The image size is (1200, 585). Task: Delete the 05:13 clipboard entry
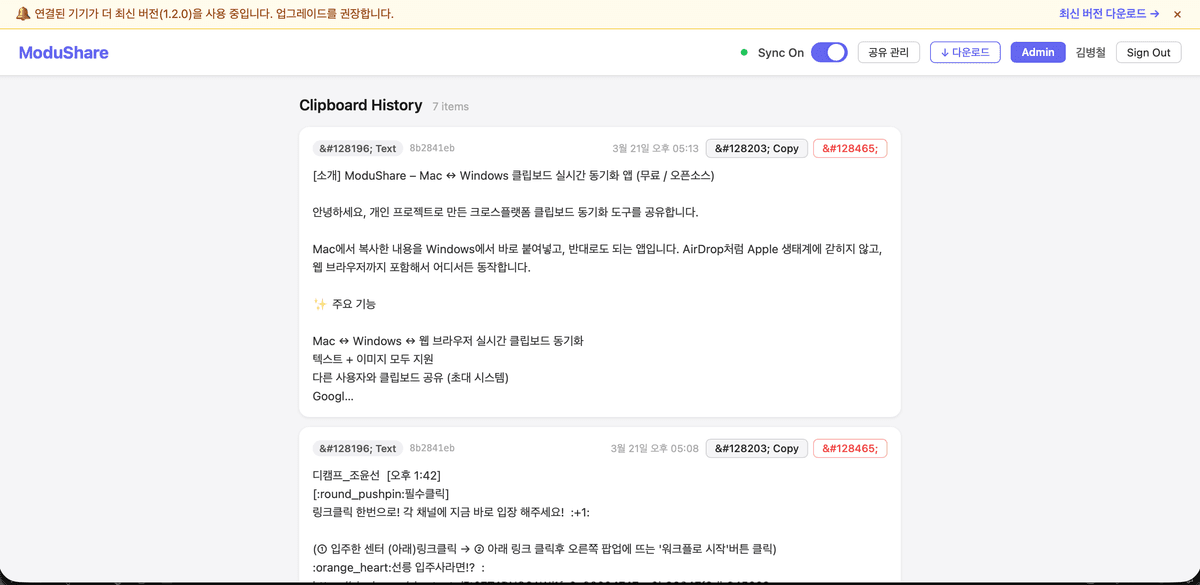pyautogui.click(x=849, y=149)
